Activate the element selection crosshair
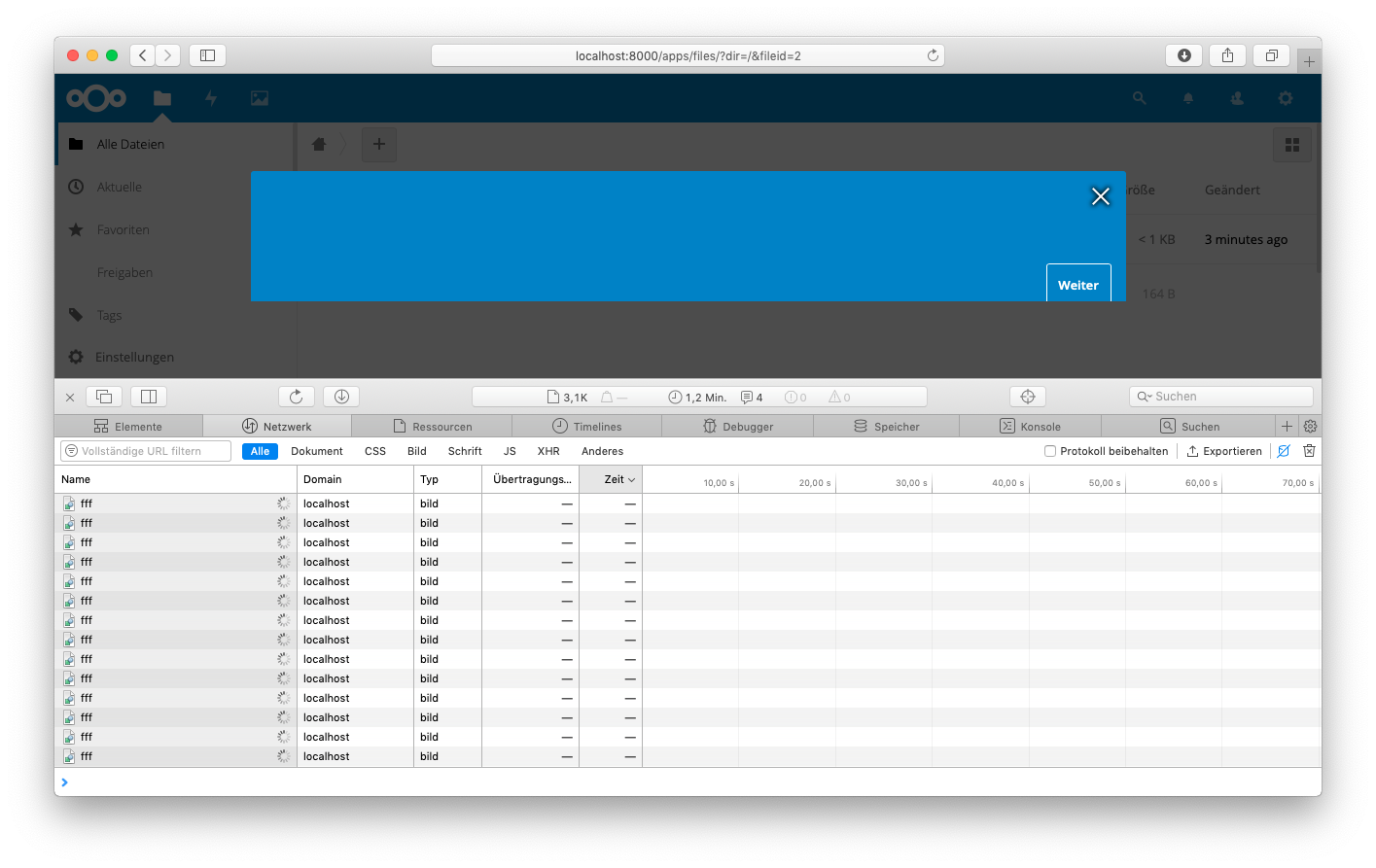The height and width of the screenshot is (868, 1376). (x=1028, y=397)
